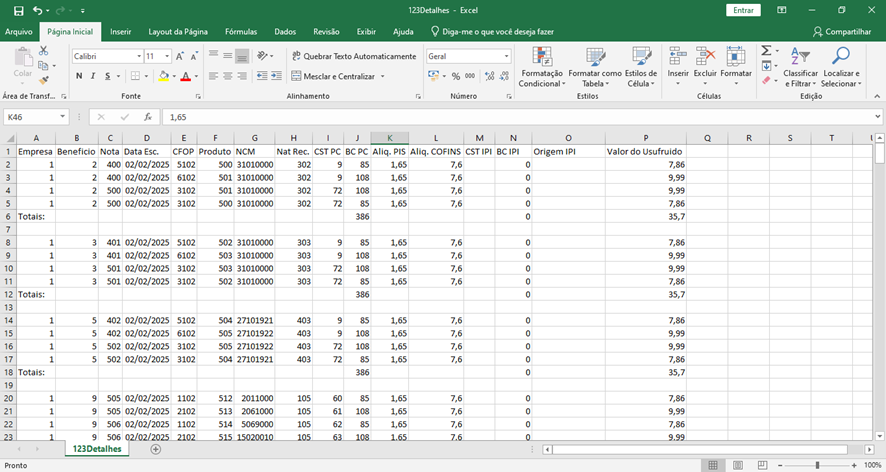Image resolution: width=886 pixels, height=472 pixels.
Task: Click the Name Box showing K46
Action: click(32, 117)
